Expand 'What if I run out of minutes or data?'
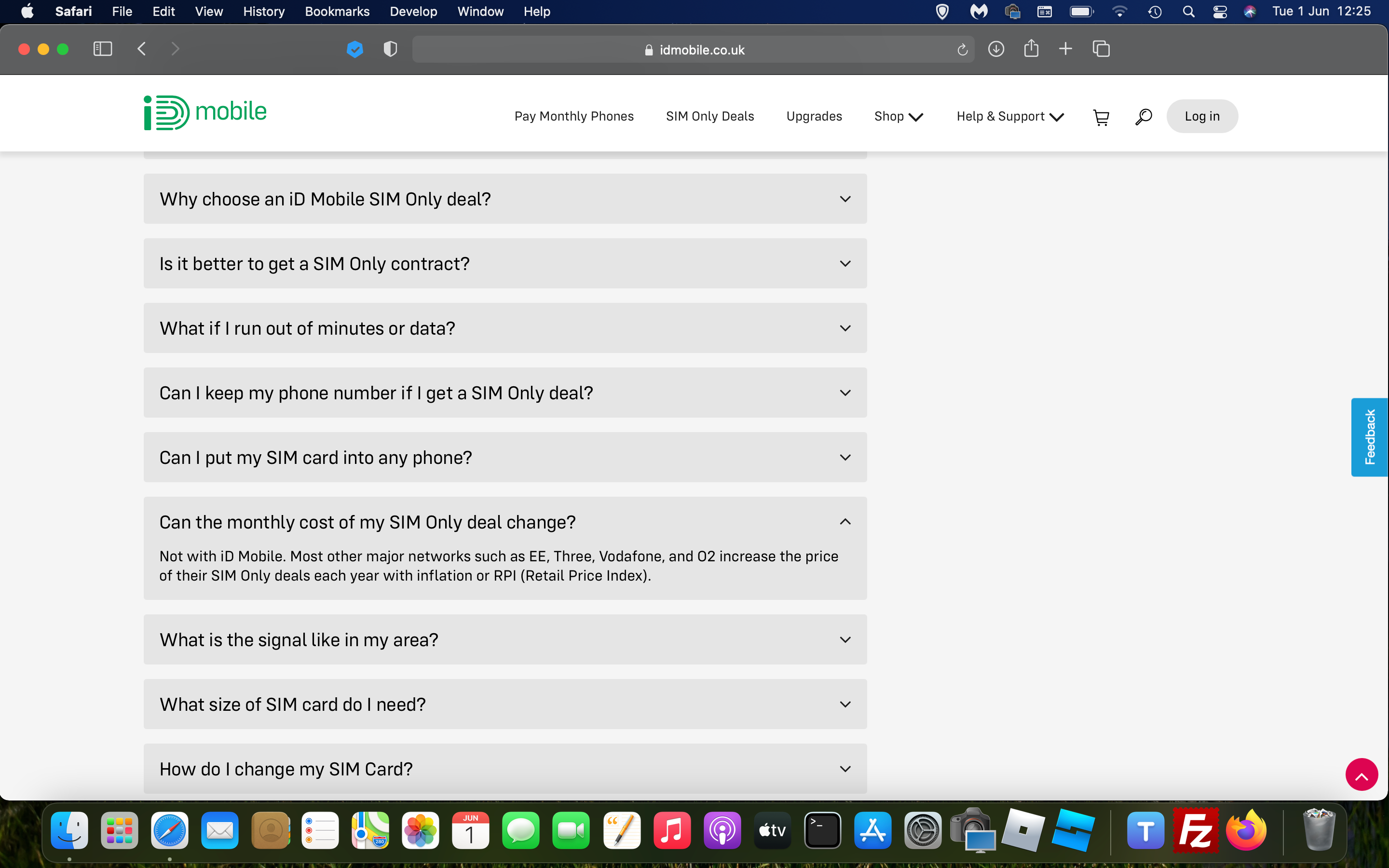Screen dimensions: 1389x868 tap(505, 328)
